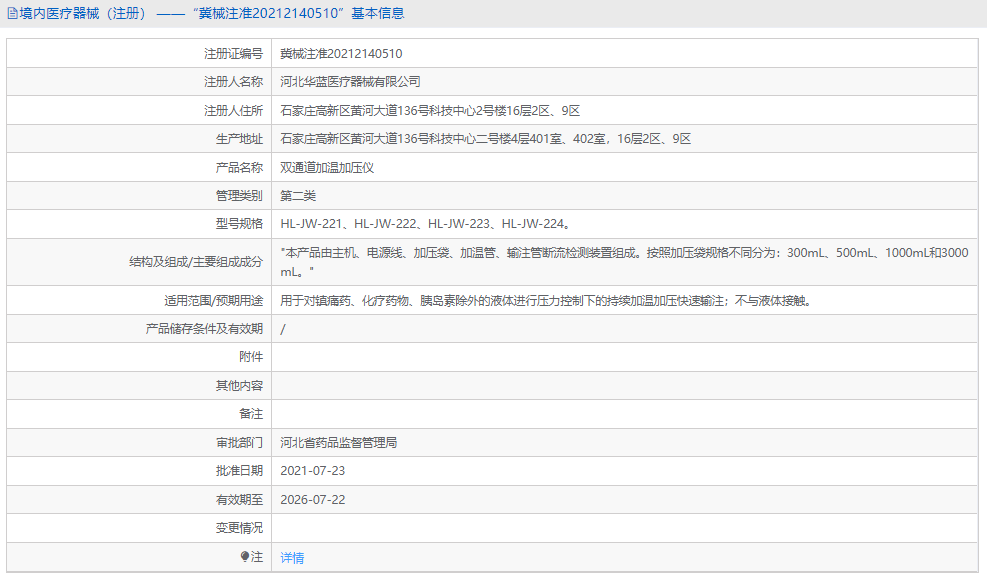Click the registrant name 河北华蓝医疗器械有限公司
The image size is (987, 578).
350,82
